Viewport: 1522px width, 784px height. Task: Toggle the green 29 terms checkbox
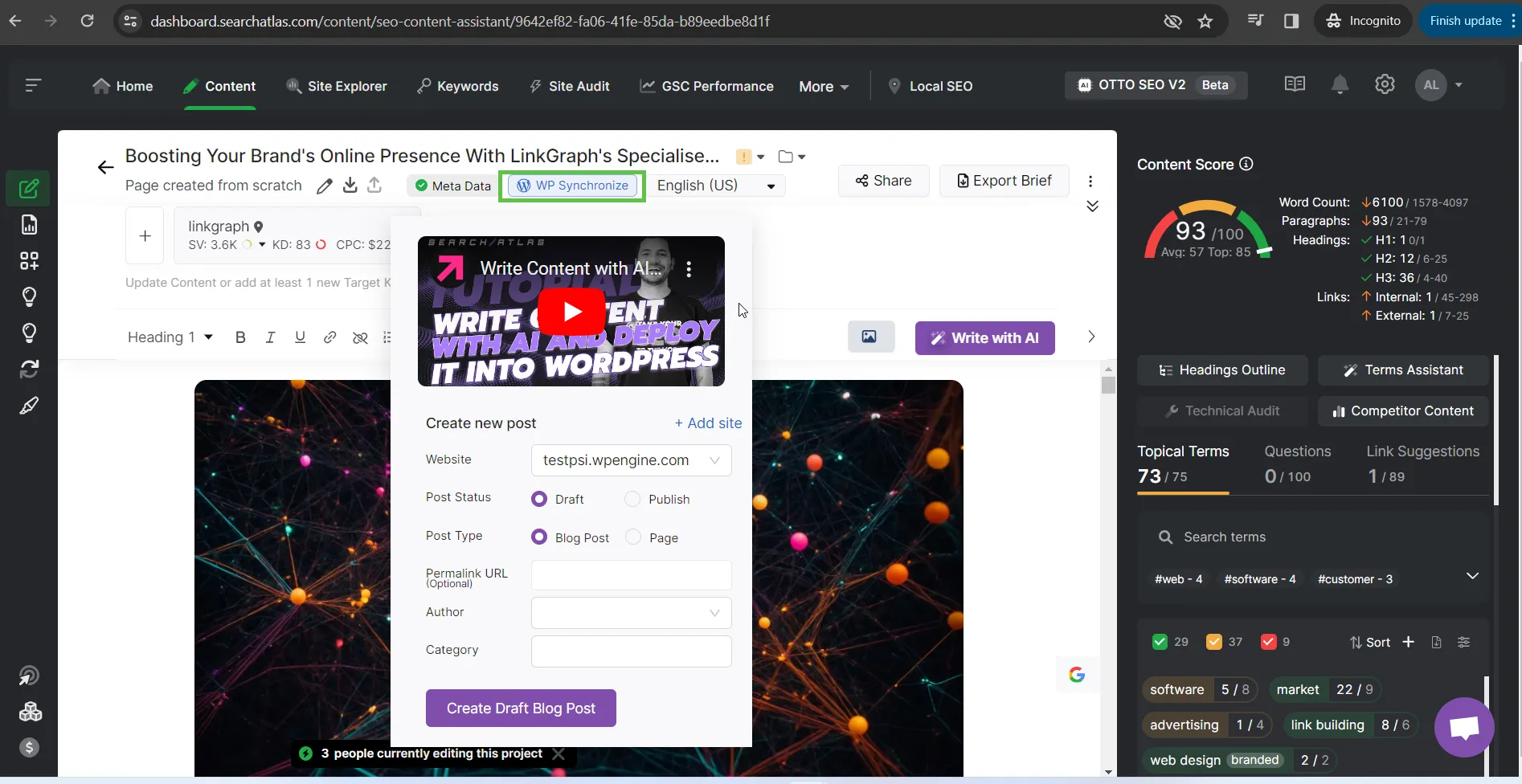click(x=1160, y=642)
